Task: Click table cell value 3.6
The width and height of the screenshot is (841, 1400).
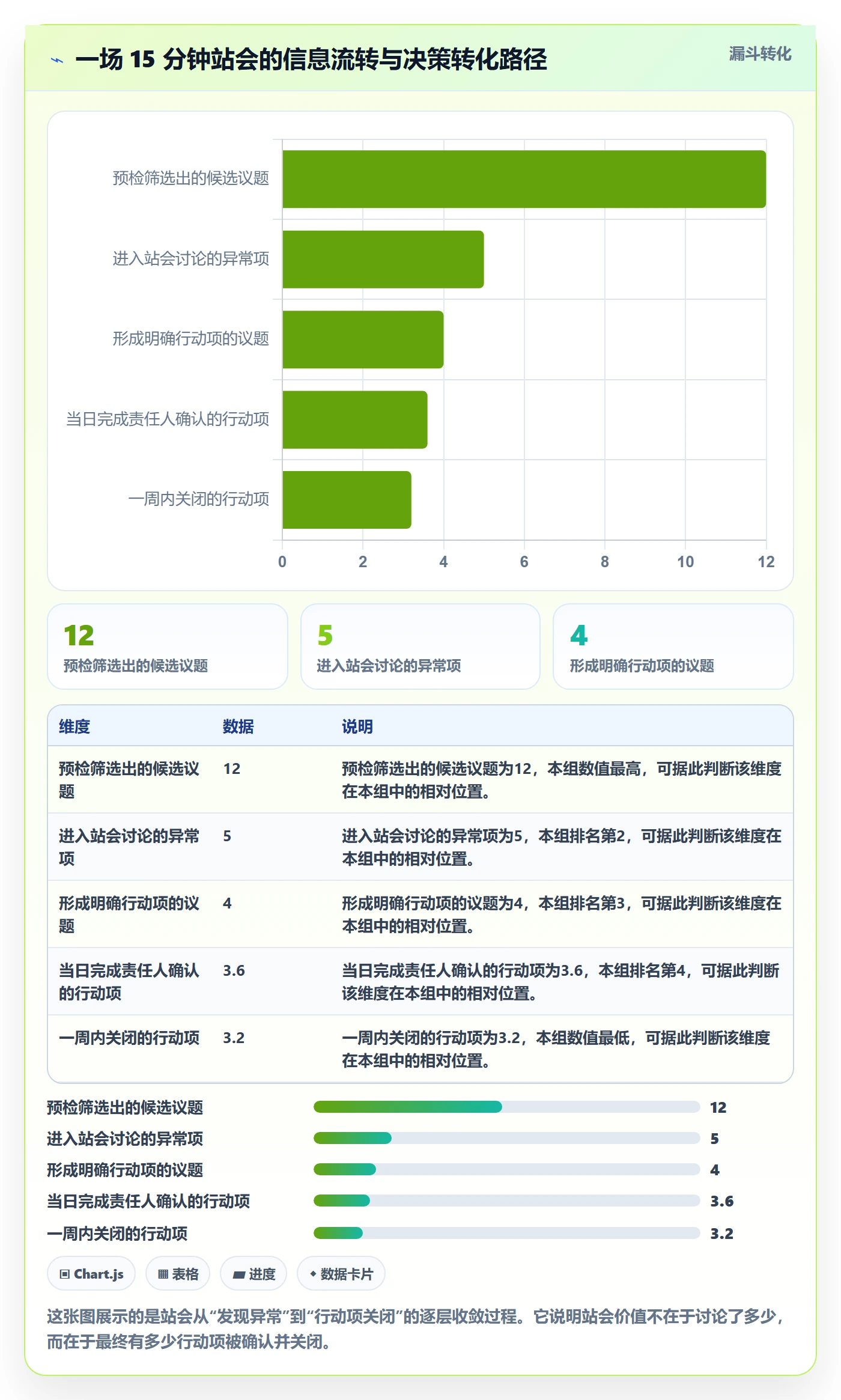Action: tap(234, 970)
